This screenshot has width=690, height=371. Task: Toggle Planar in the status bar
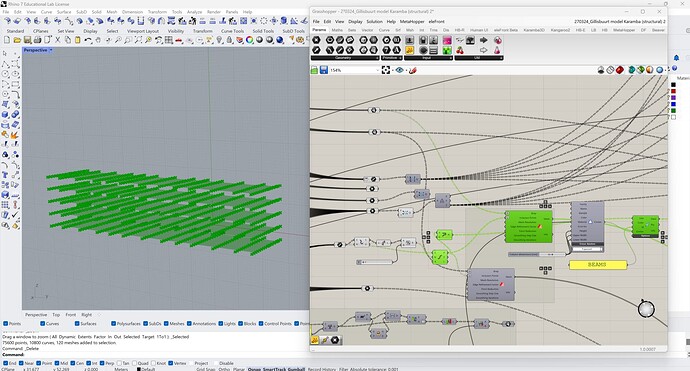[x=239, y=369]
